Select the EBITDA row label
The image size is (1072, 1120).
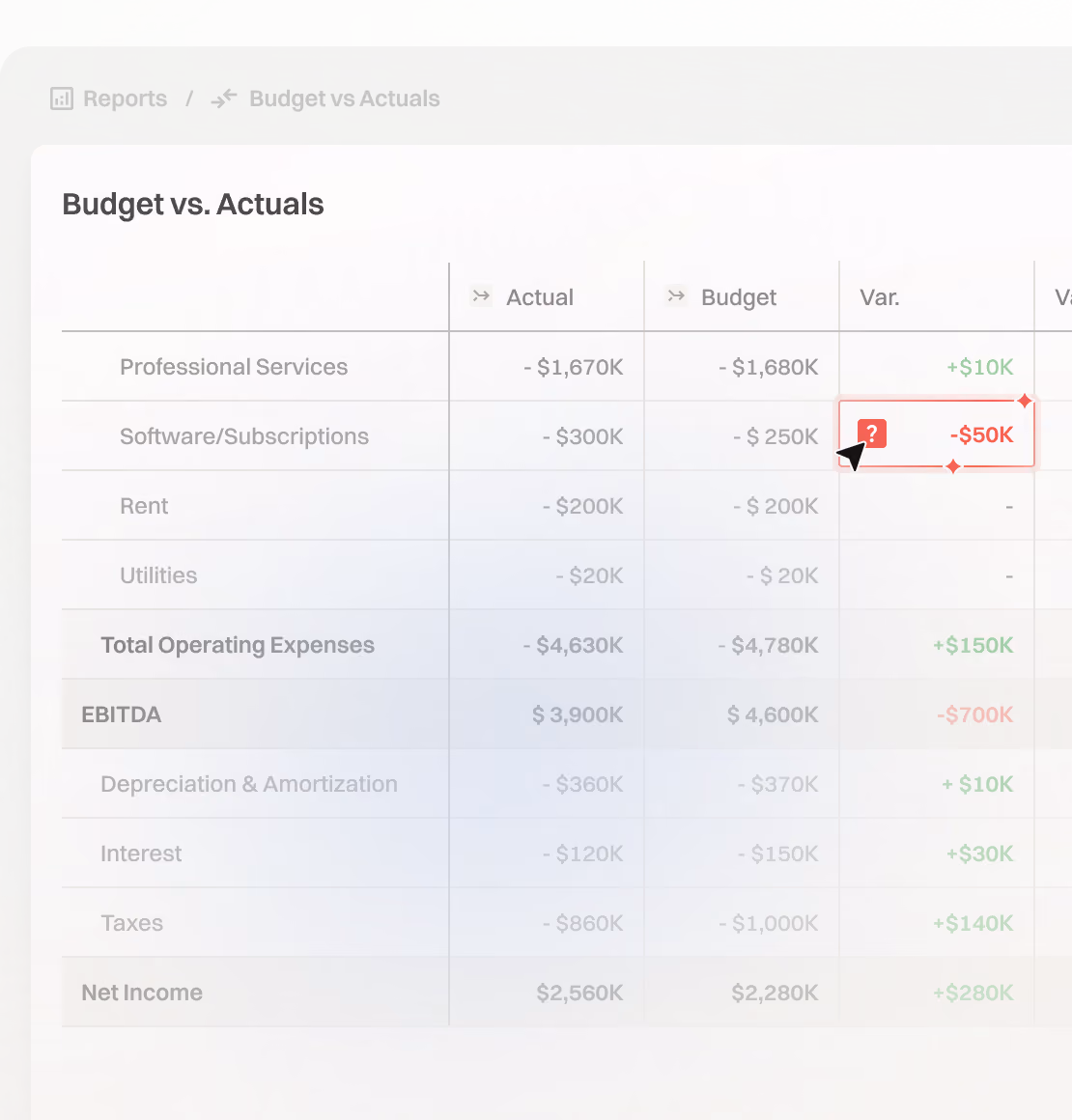122,714
